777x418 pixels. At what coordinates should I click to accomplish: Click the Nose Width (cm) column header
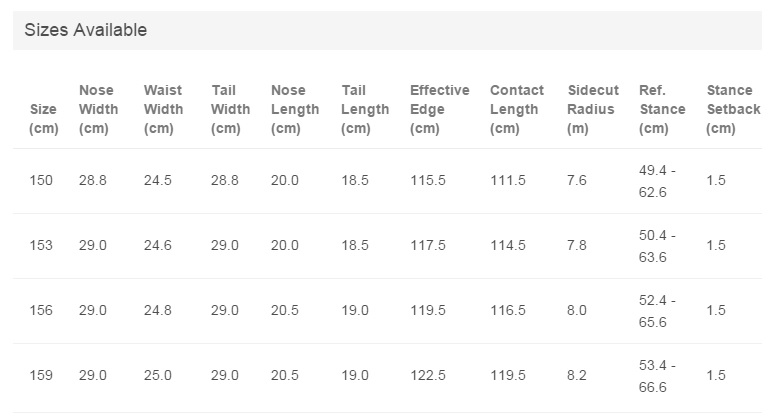[98, 109]
